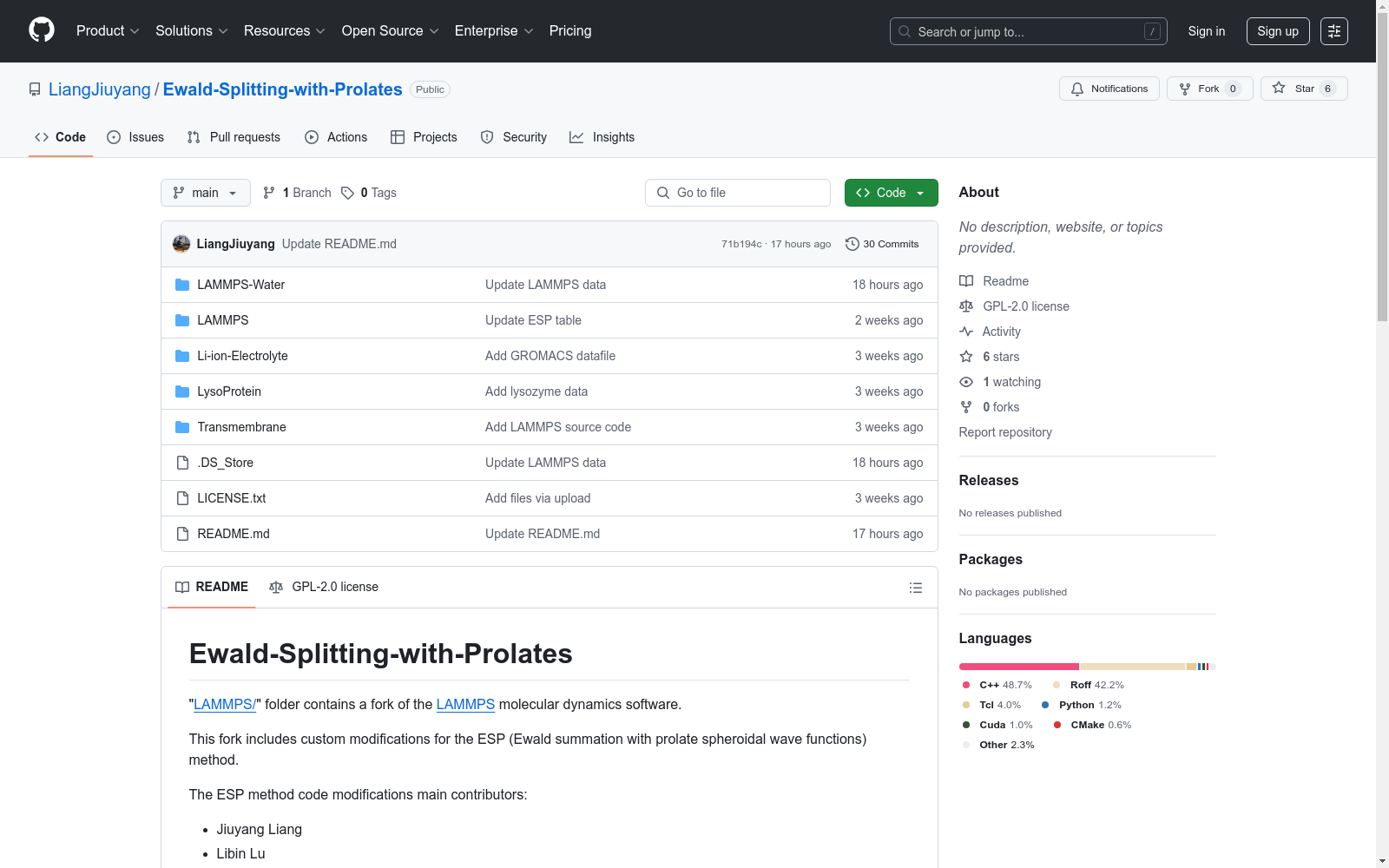The width and height of the screenshot is (1389, 868).
Task: Switch to the Security tab
Action: (514, 137)
